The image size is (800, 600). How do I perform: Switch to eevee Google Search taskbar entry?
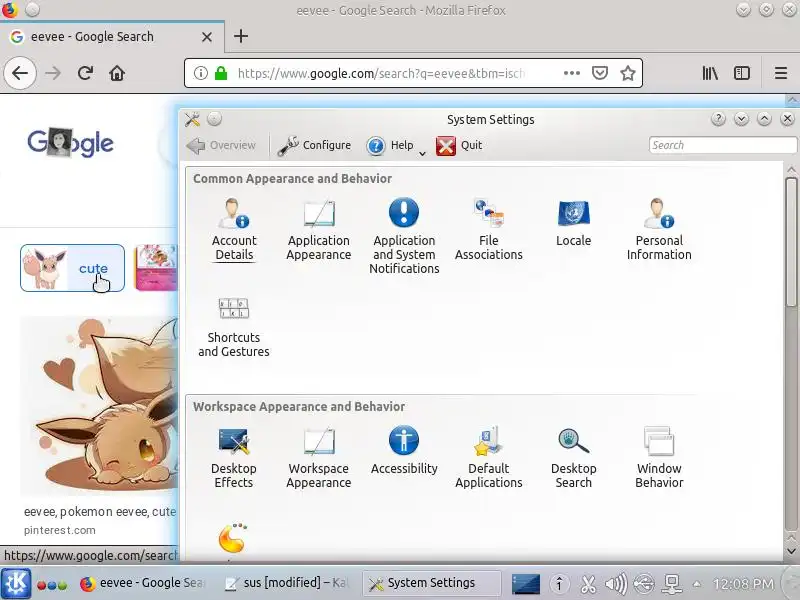144,583
